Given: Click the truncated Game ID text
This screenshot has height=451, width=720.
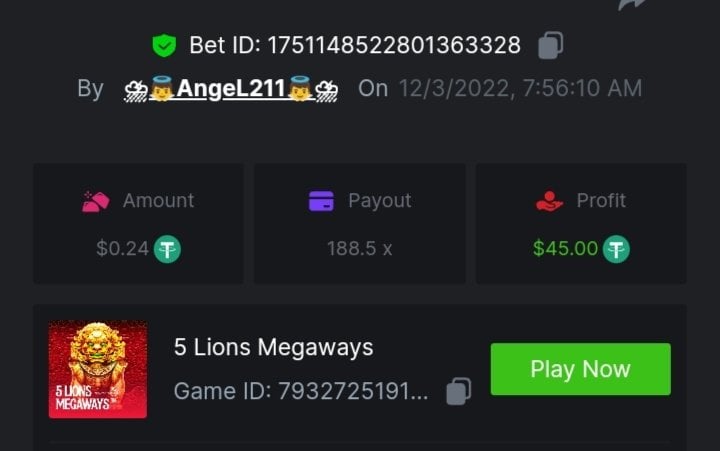Looking at the screenshot, I should pyautogui.click(x=301, y=391).
